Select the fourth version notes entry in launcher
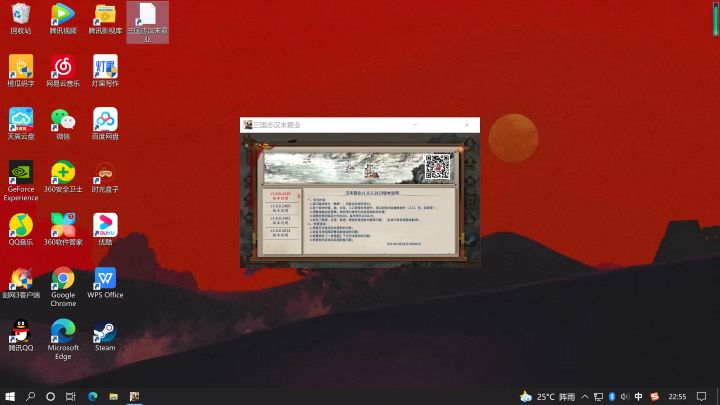The height and width of the screenshot is (405, 720). (x=281, y=233)
